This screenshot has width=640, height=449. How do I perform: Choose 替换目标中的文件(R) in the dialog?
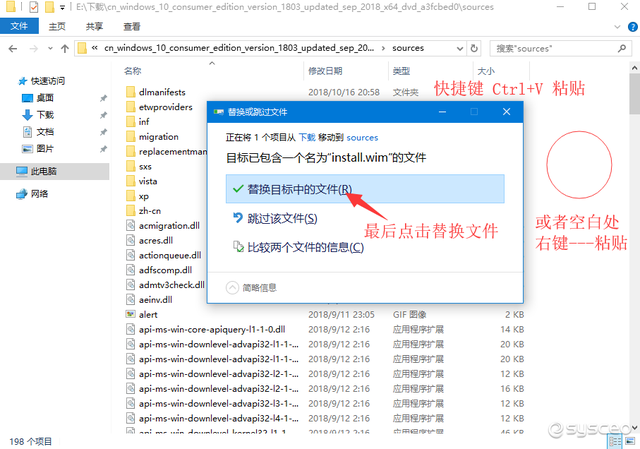pos(365,189)
